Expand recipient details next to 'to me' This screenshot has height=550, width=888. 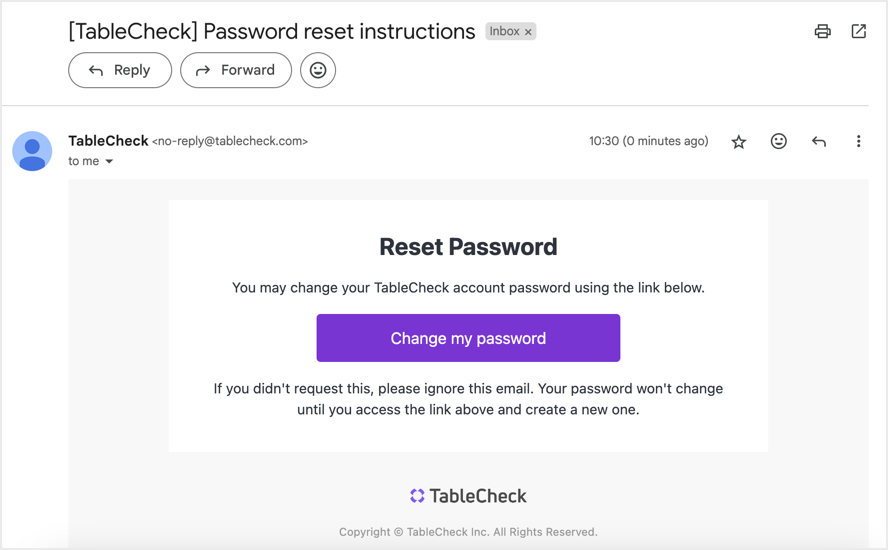[109, 161]
